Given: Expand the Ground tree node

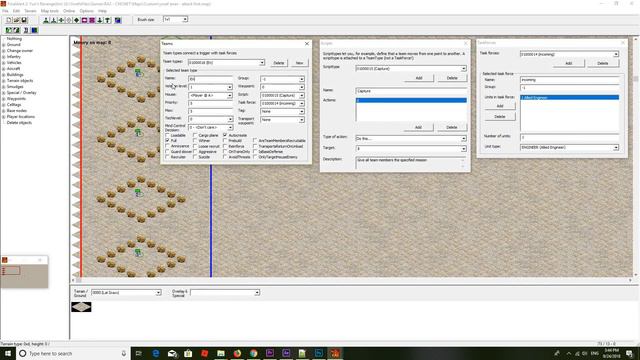Looking at the screenshot, I should (x=4, y=45).
